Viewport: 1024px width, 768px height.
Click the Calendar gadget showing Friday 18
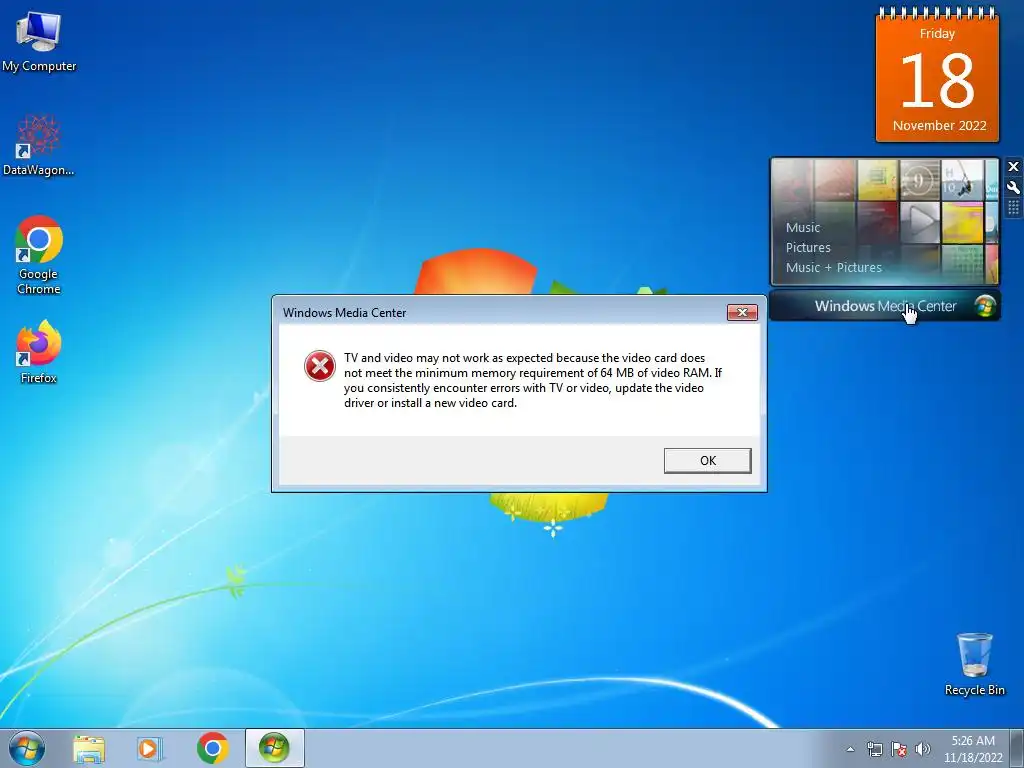pyautogui.click(x=937, y=74)
